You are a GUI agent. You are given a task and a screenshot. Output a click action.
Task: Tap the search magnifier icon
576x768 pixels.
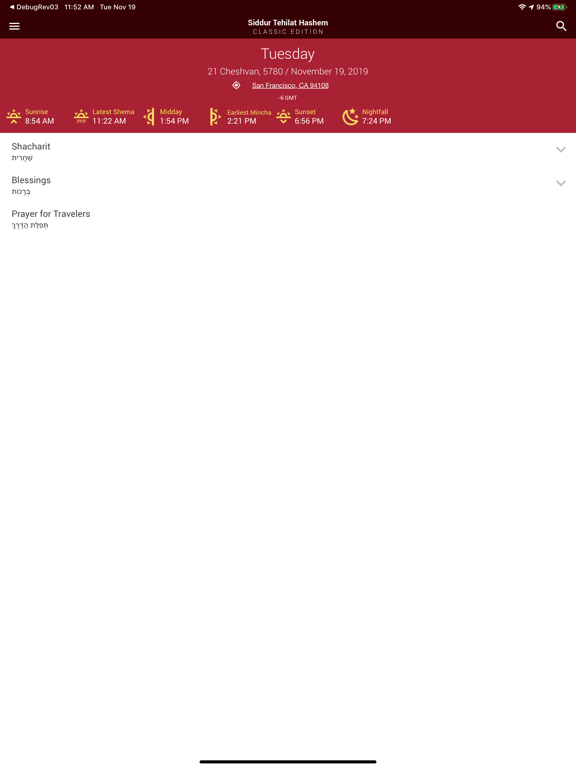[561, 26]
